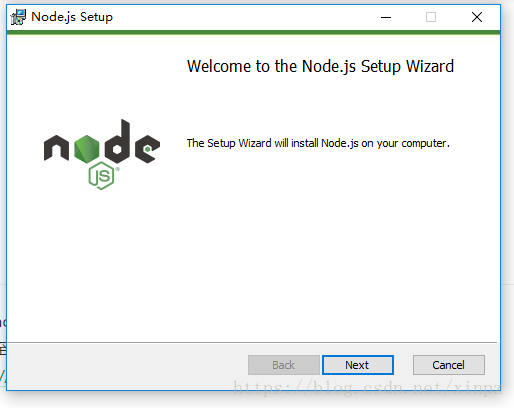The width and height of the screenshot is (514, 408).
Task: Click the blog.csdn.net watermark text
Action: point(367,388)
